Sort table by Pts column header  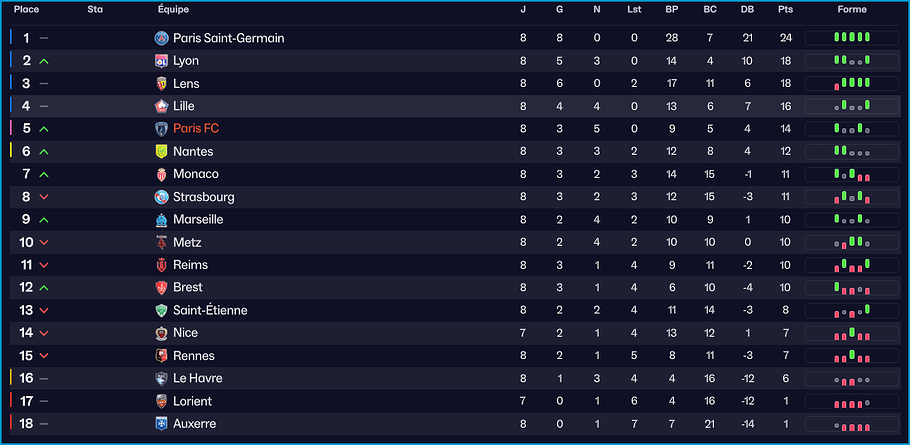pyautogui.click(x=785, y=10)
